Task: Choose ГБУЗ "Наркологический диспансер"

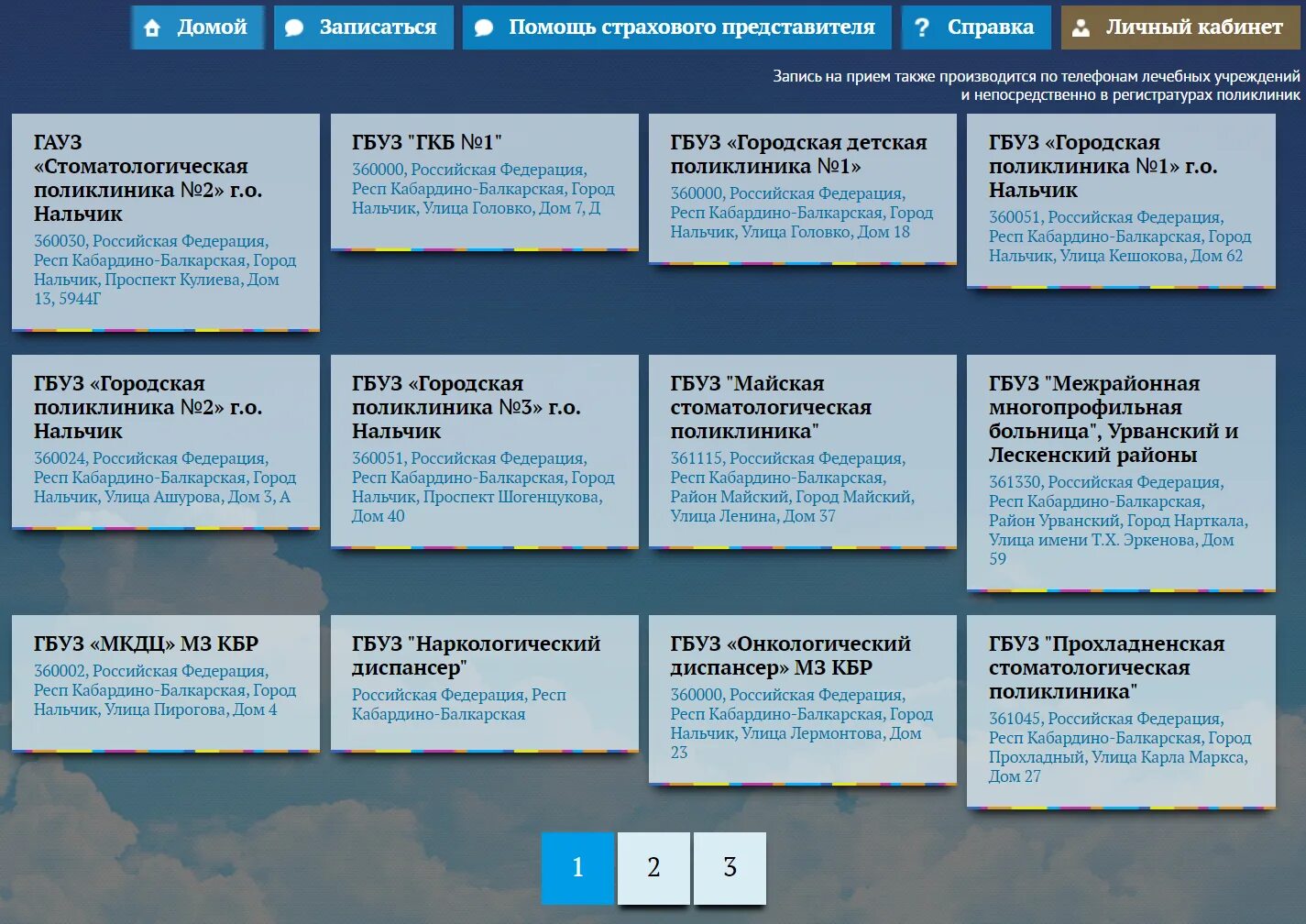Action: click(x=484, y=684)
